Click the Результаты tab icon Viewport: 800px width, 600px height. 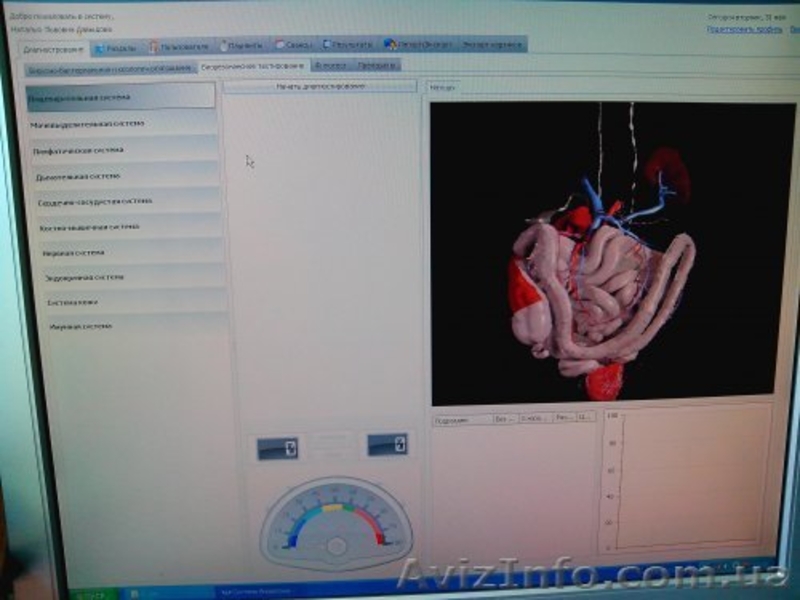point(328,45)
